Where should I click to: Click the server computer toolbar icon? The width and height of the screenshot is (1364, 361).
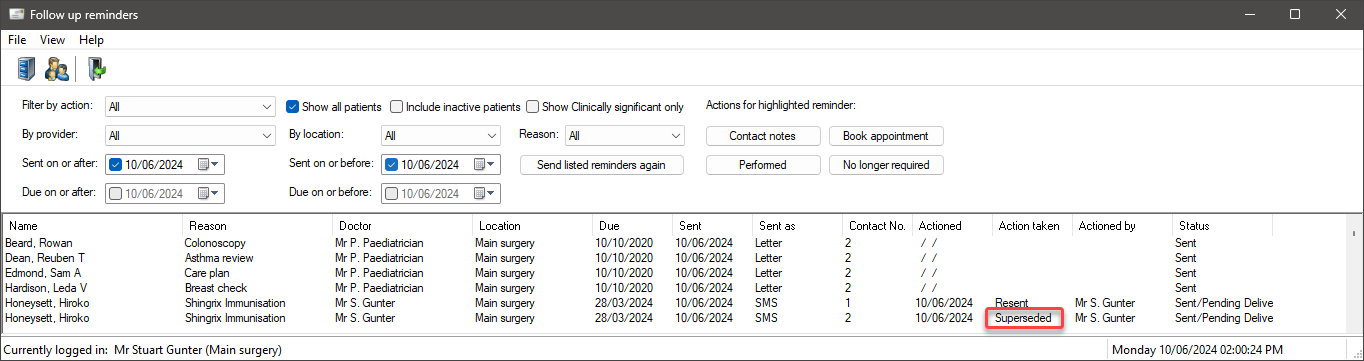pos(26,69)
